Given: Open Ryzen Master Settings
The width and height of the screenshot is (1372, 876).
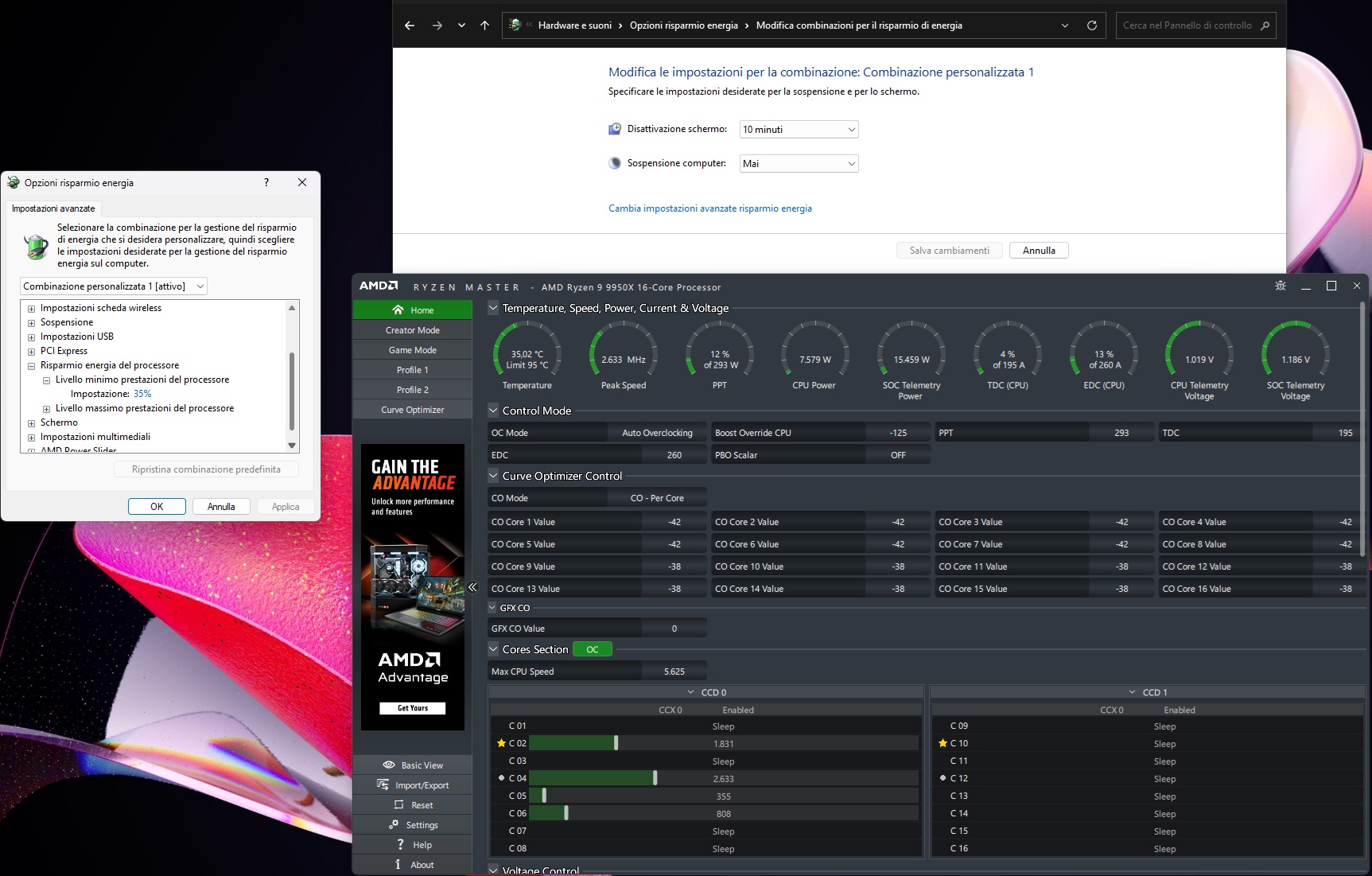Looking at the screenshot, I should pos(413,825).
